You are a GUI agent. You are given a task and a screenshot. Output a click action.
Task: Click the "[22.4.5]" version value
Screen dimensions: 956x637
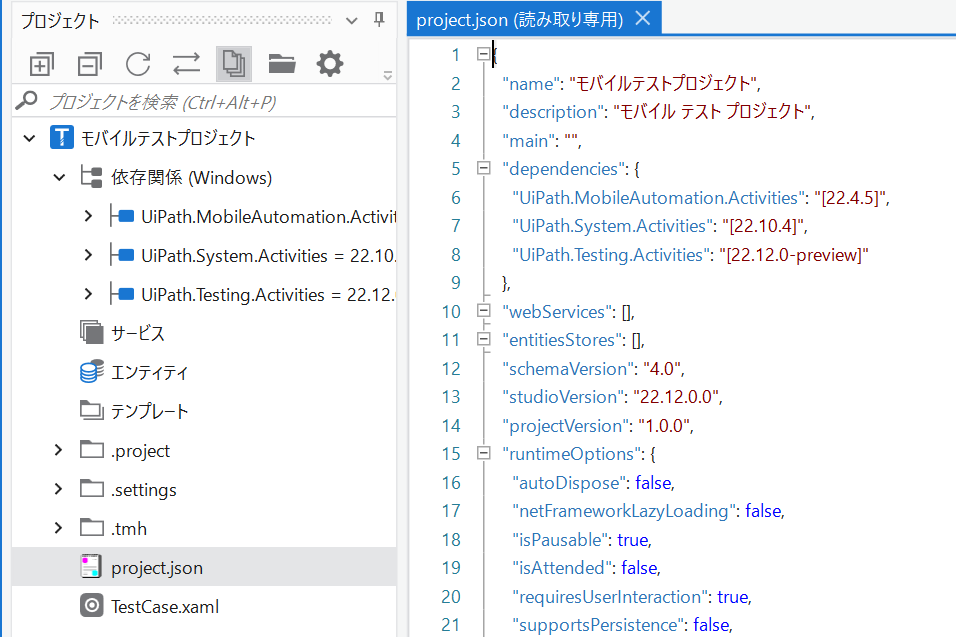click(x=850, y=198)
